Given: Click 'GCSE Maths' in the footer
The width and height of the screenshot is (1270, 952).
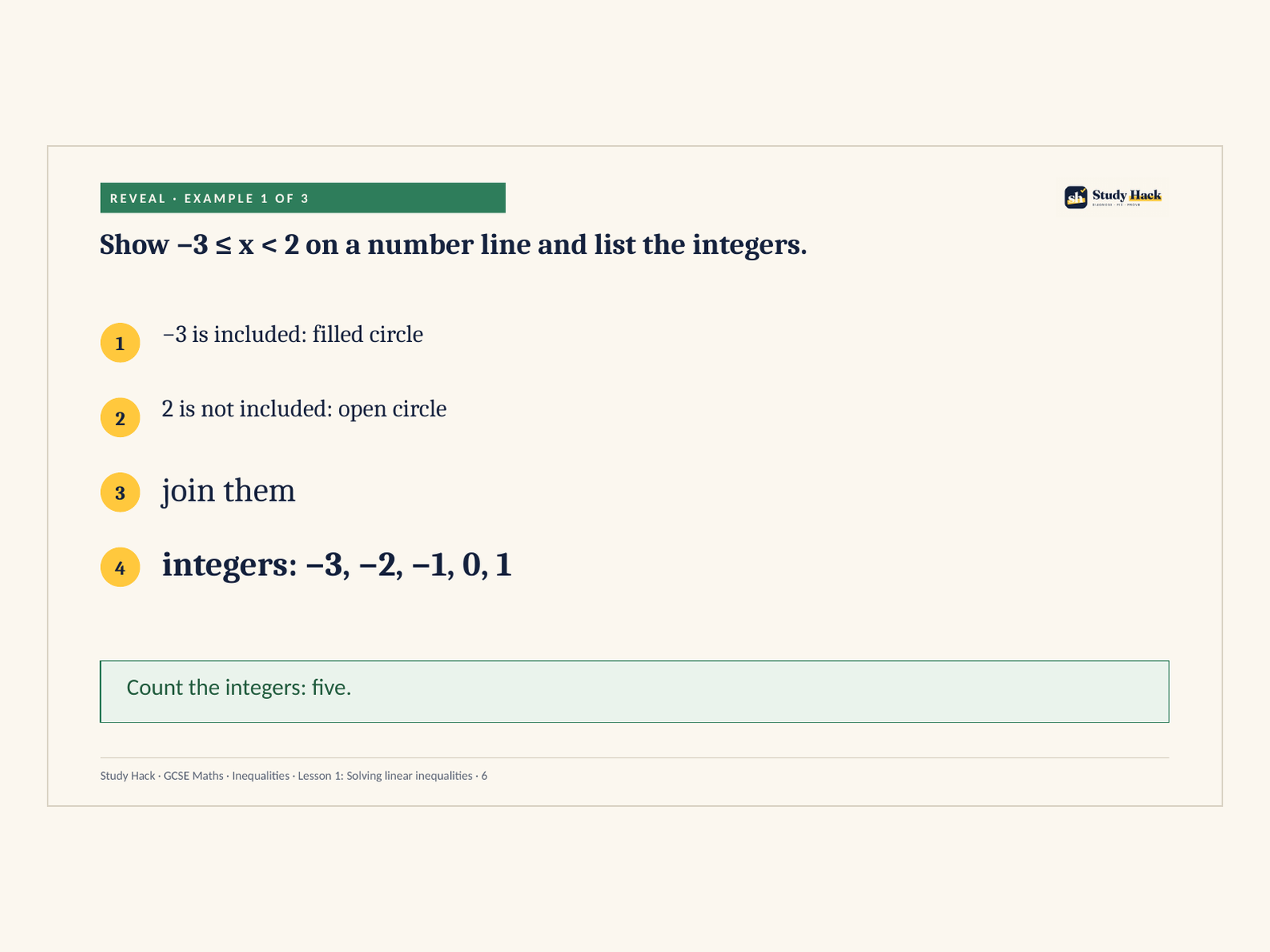Looking at the screenshot, I should tap(194, 776).
